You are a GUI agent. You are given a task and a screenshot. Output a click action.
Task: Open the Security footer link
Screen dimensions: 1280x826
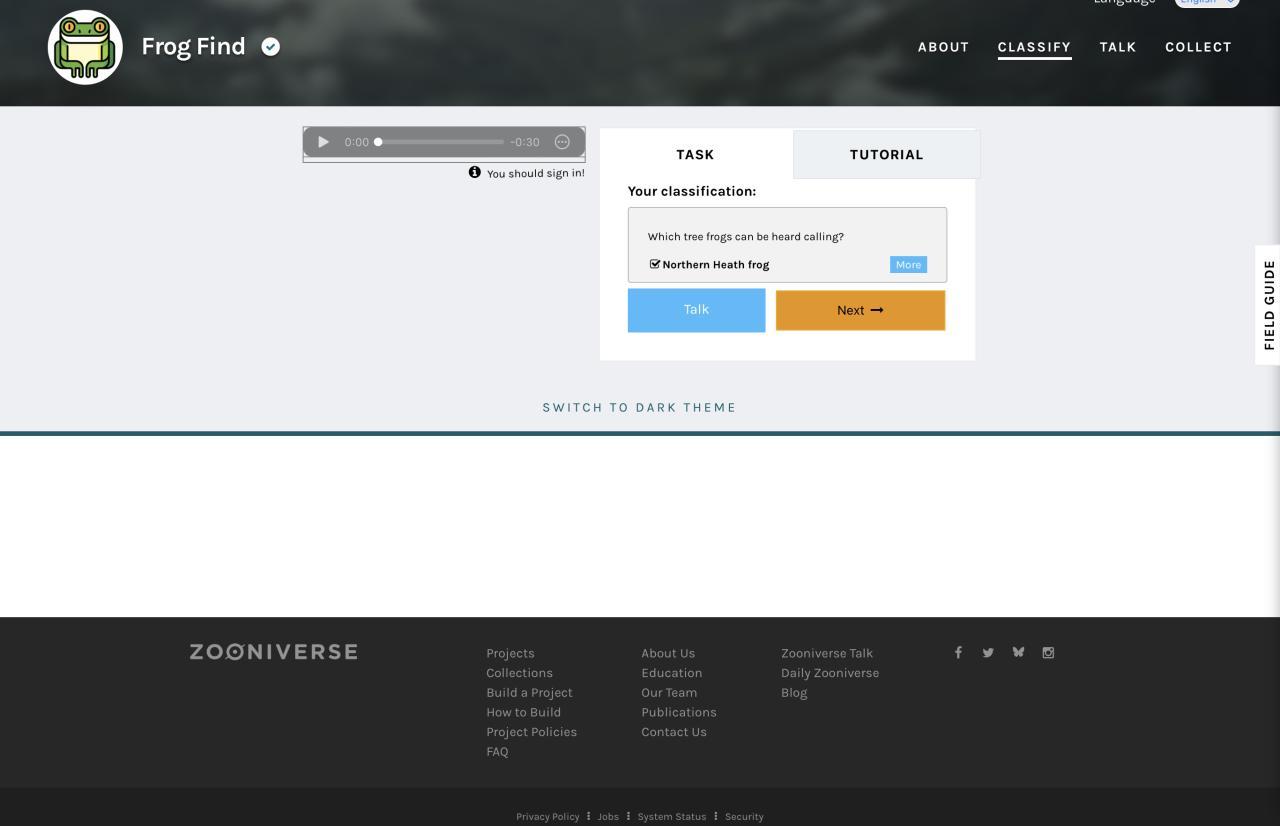(744, 817)
